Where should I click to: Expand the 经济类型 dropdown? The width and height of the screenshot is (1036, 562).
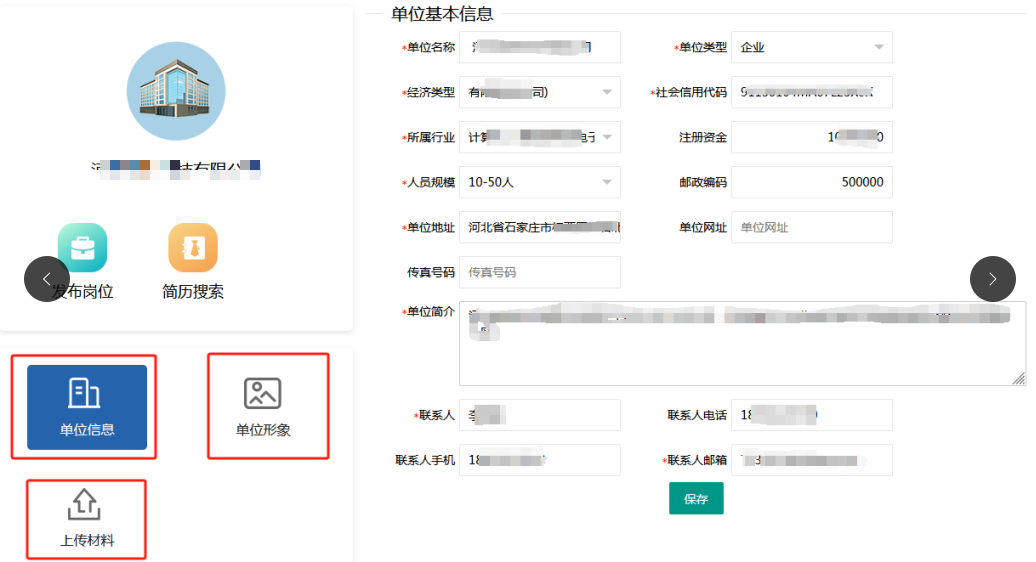pos(539,92)
